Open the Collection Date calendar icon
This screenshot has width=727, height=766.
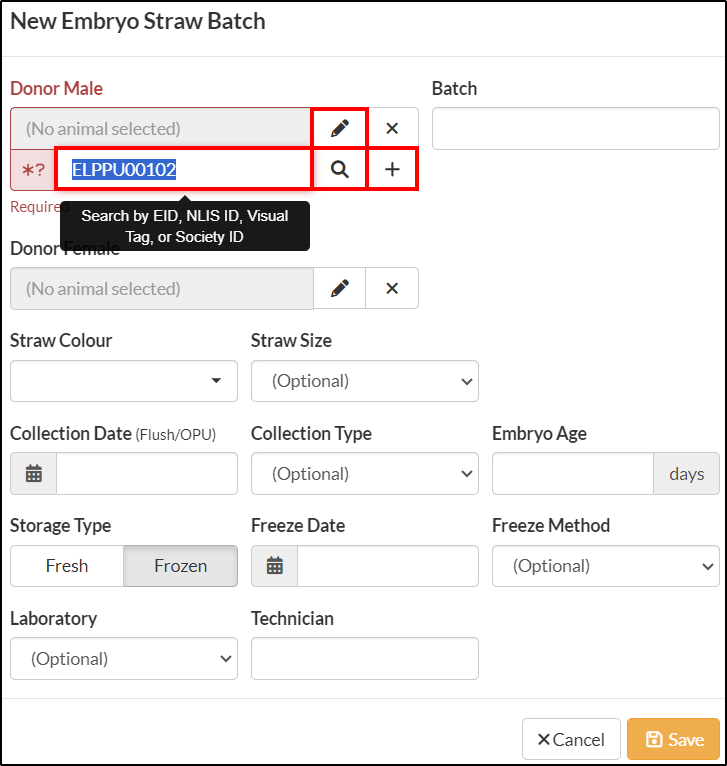34,473
